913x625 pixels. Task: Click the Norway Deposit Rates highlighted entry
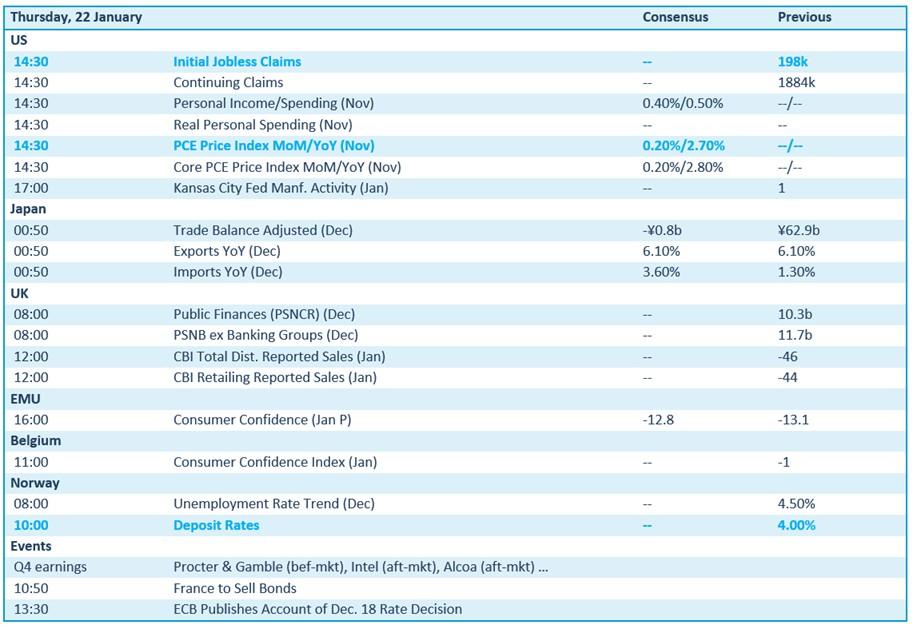(216, 525)
